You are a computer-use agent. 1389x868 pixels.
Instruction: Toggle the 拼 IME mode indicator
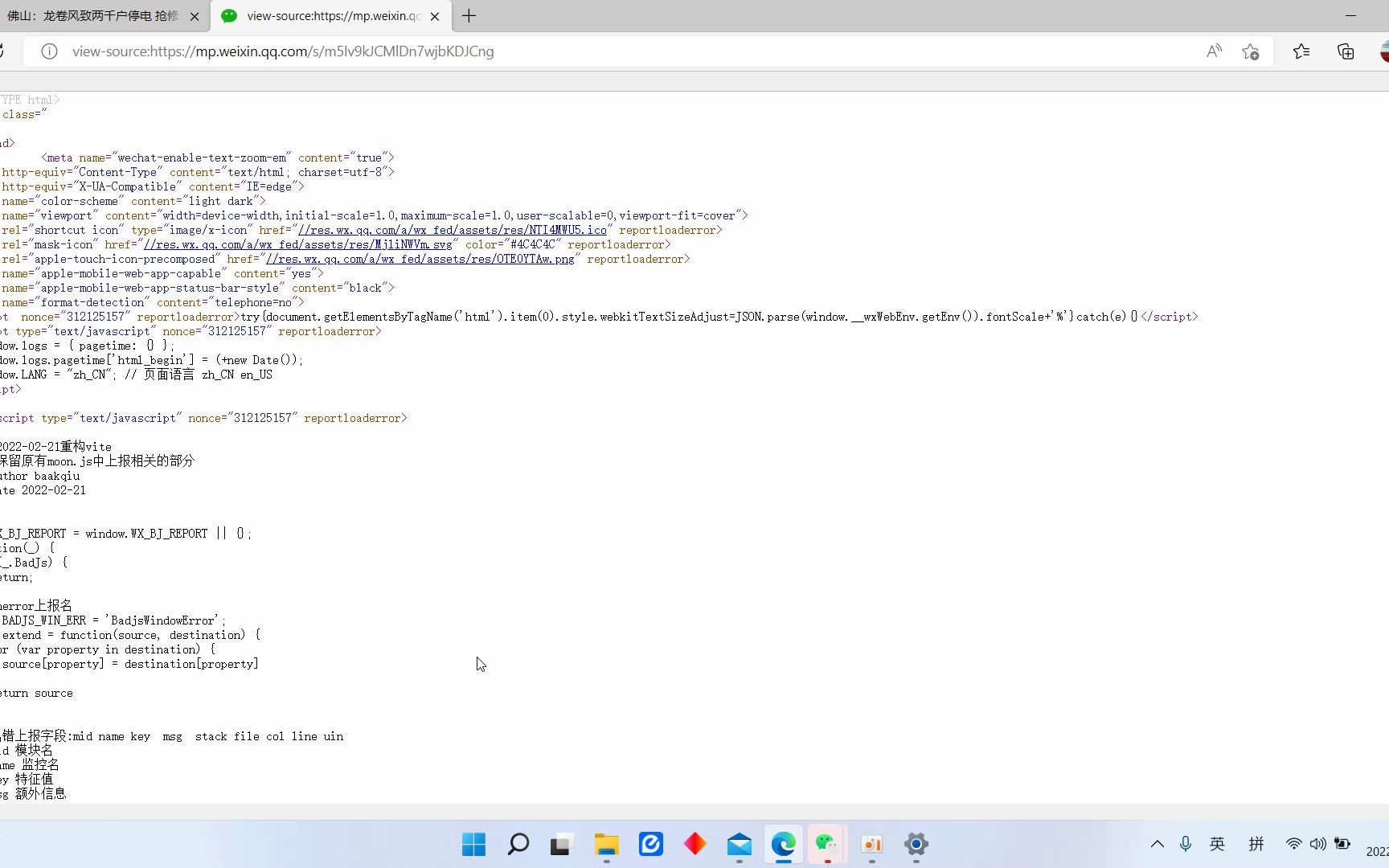click(x=1256, y=844)
